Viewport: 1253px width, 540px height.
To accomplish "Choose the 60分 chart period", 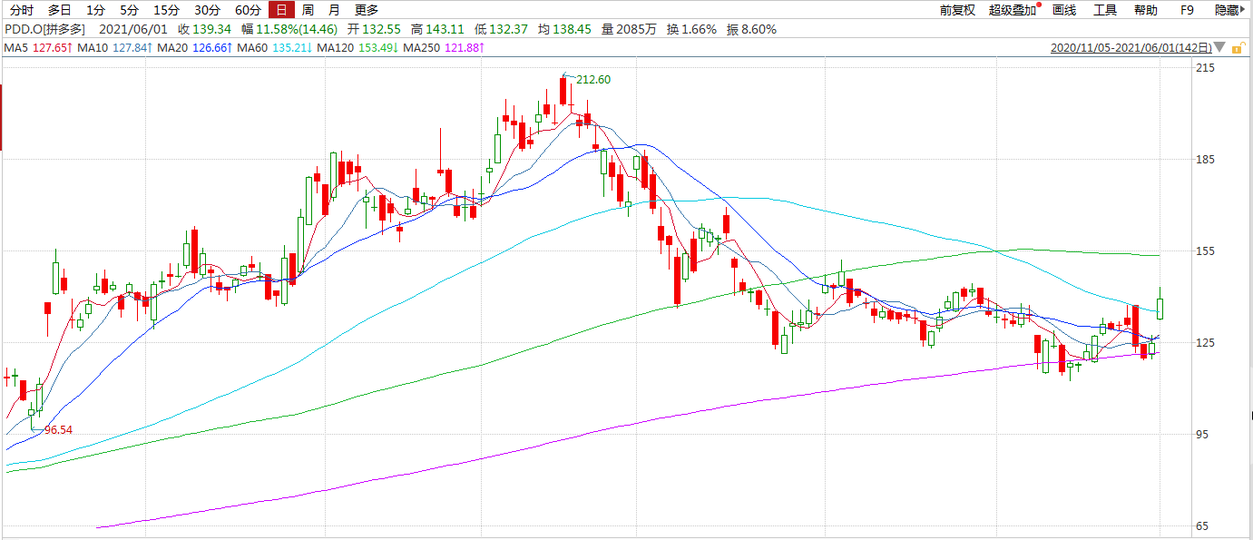I will (247, 10).
